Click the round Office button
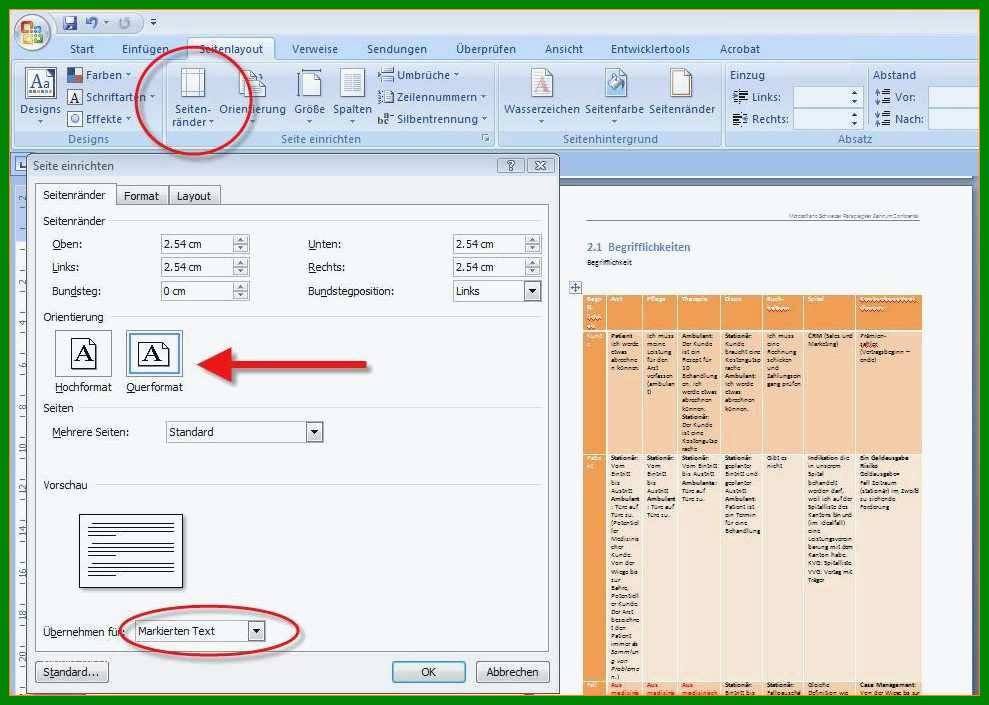 click(33, 32)
